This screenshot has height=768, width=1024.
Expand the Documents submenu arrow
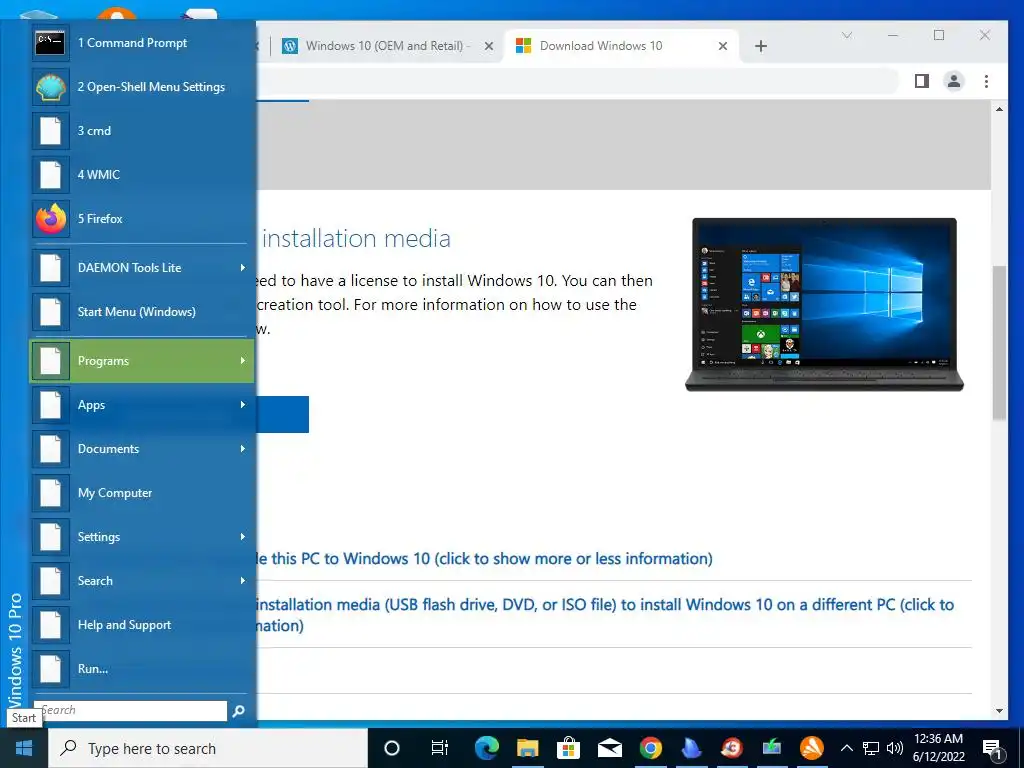pyautogui.click(x=242, y=449)
